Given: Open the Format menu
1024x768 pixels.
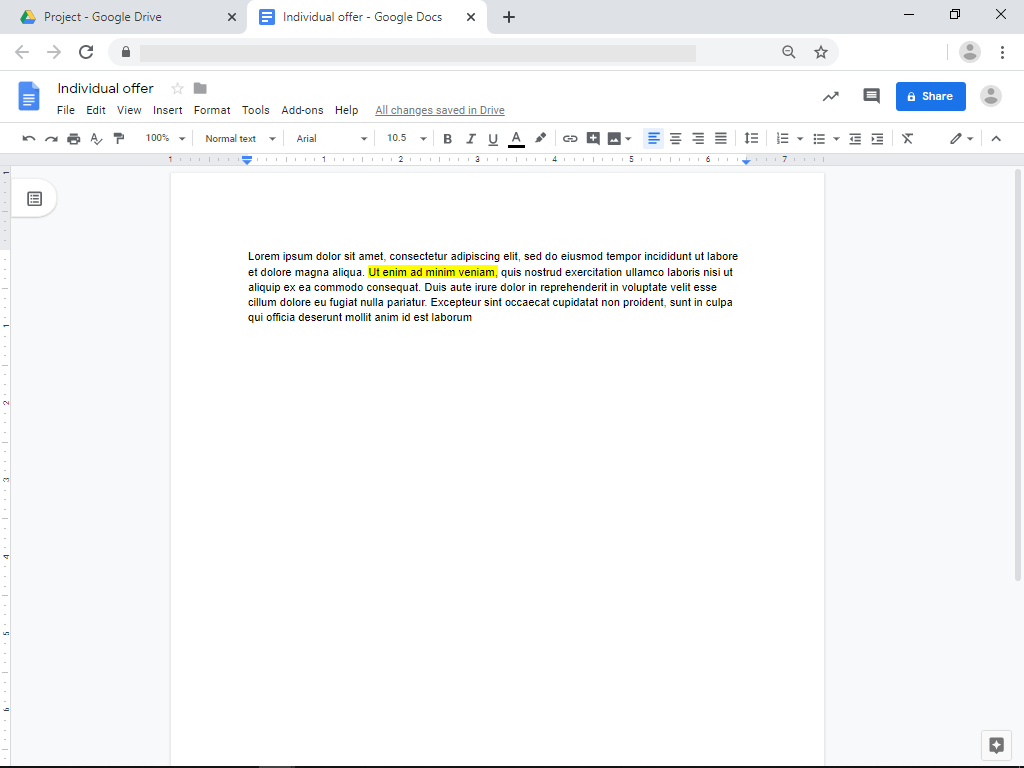Looking at the screenshot, I should coord(212,110).
